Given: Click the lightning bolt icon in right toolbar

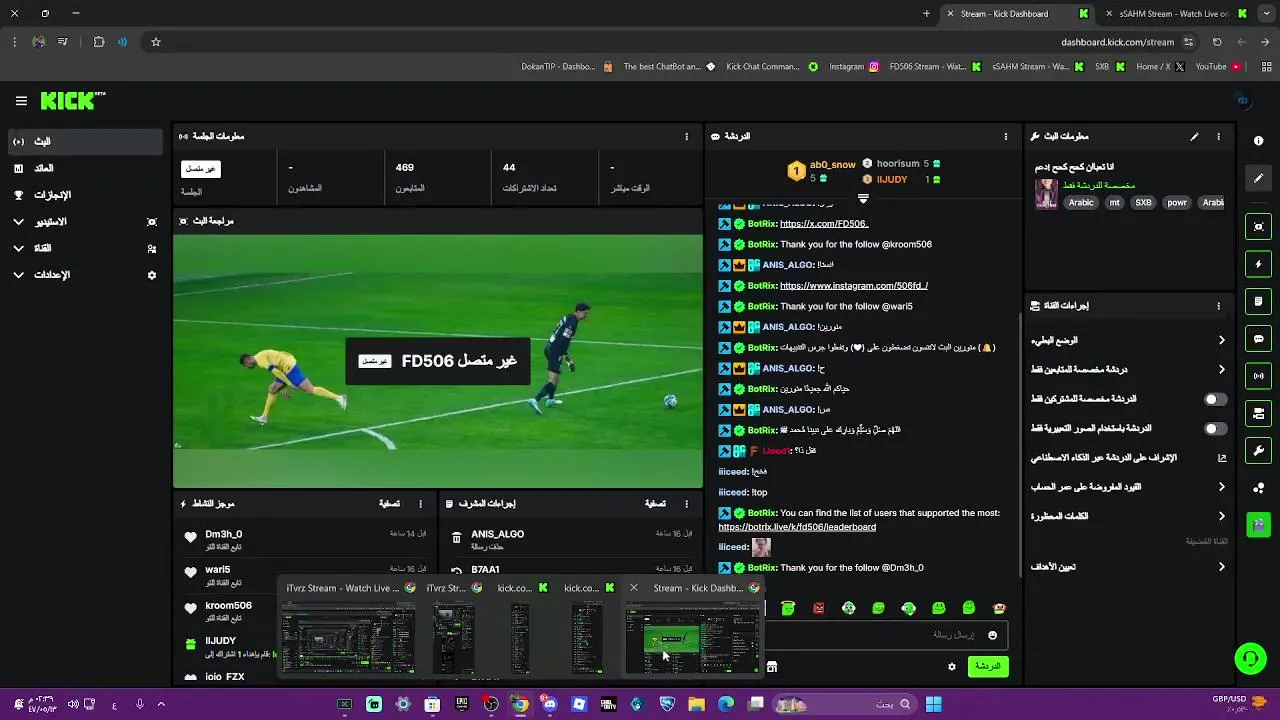Looking at the screenshot, I should (x=1259, y=264).
